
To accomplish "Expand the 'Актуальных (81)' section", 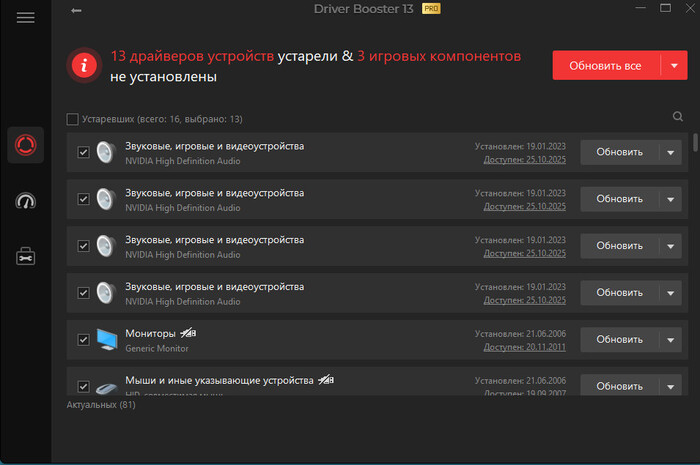I will [x=100, y=405].
